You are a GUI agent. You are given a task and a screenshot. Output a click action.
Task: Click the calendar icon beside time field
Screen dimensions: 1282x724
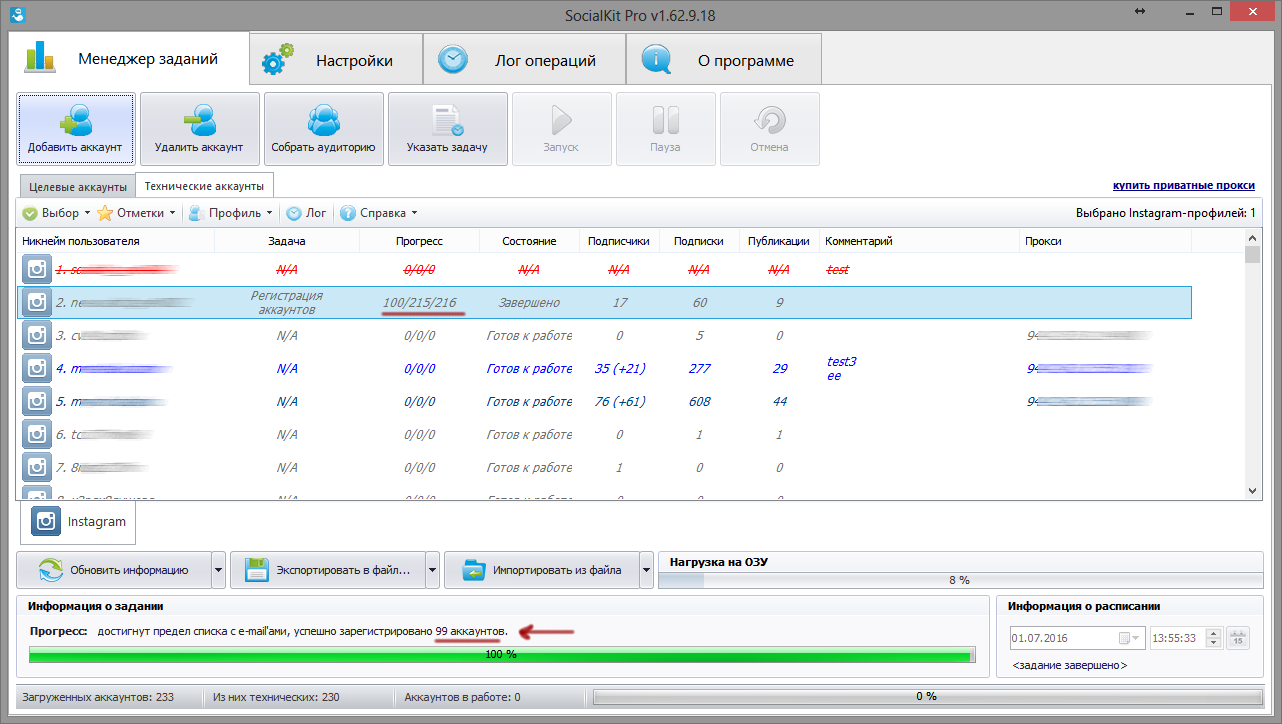pyautogui.click(x=1237, y=638)
